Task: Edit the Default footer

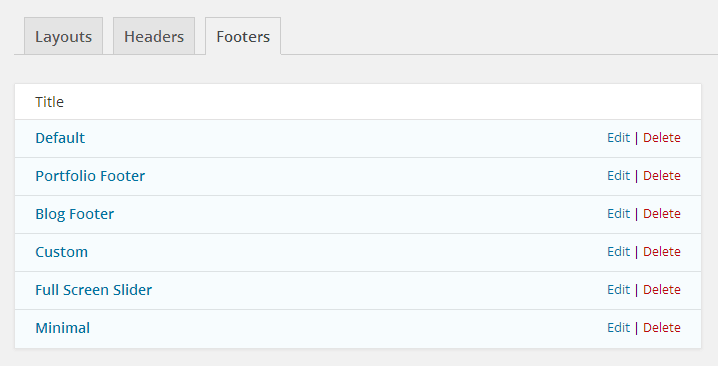Action: (618, 137)
